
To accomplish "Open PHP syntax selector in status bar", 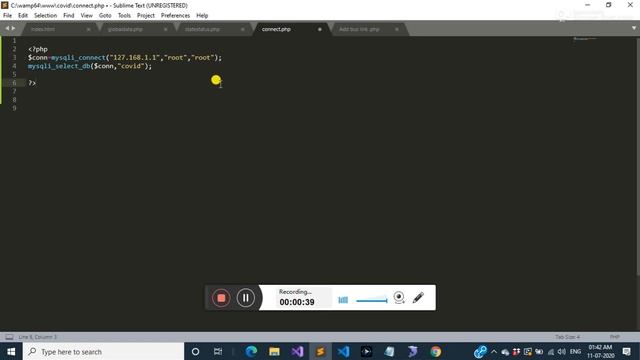I will [x=615, y=337].
